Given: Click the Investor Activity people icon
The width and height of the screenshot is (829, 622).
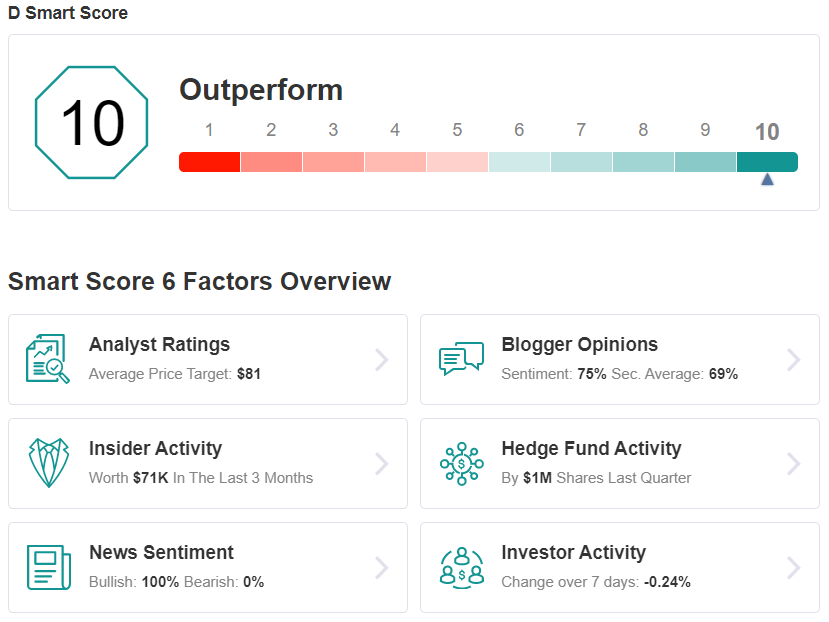Looking at the screenshot, I should [x=462, y=568].
